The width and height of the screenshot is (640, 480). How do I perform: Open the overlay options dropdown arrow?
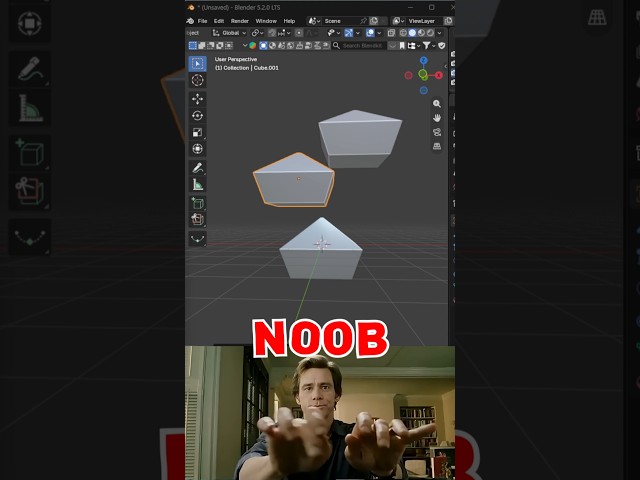click(x=379, y=33)
